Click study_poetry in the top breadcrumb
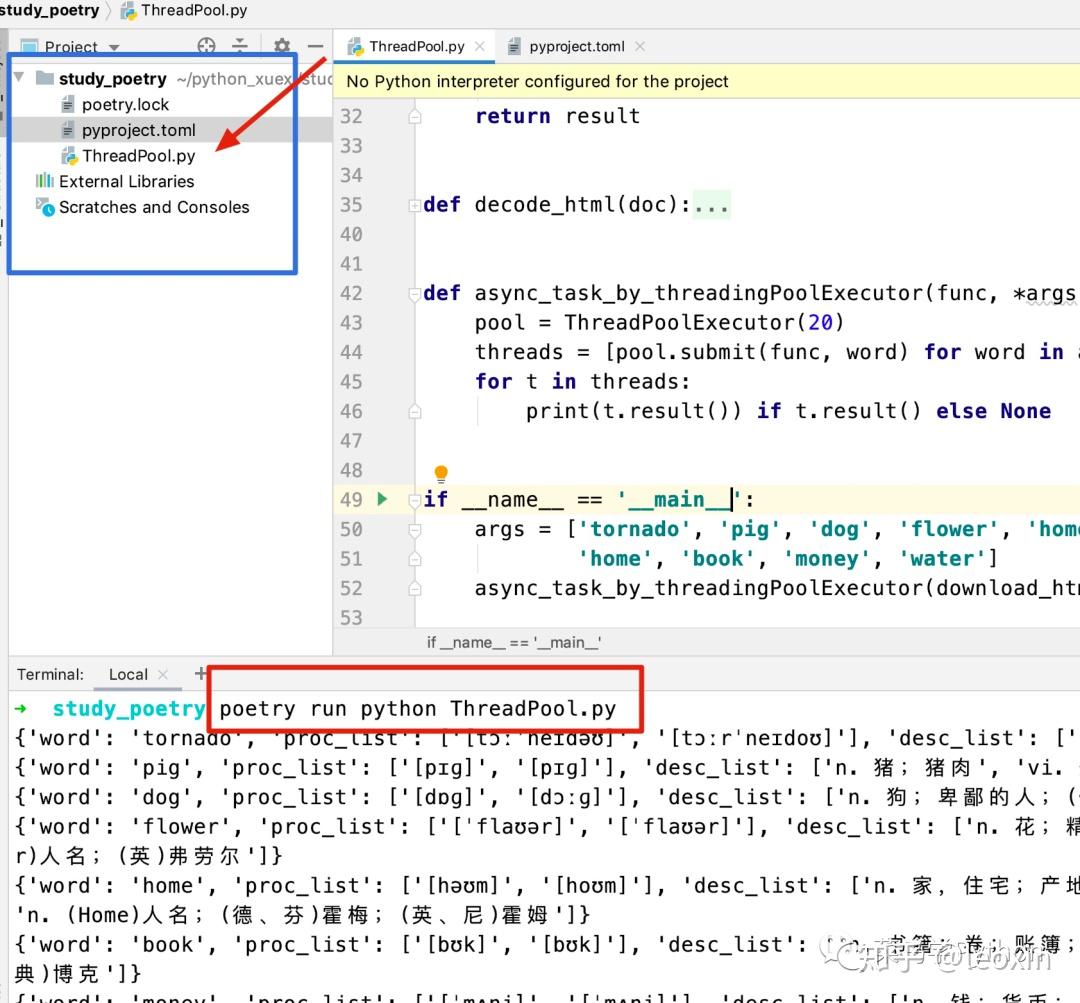 tap(48, 10)
